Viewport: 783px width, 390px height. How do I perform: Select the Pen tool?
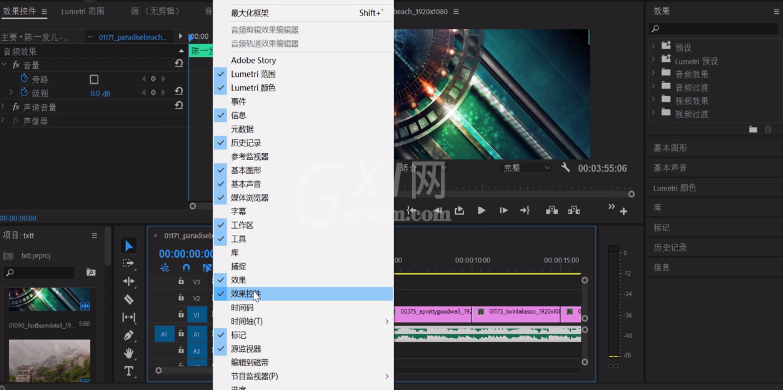129,335
